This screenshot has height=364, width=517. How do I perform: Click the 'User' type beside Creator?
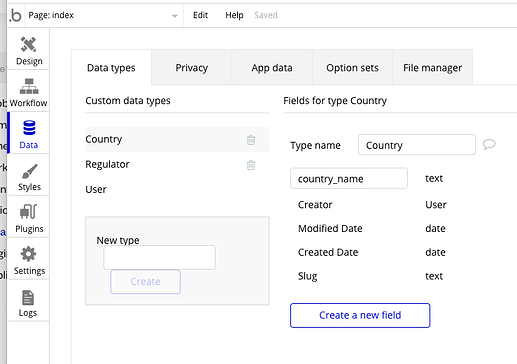(x=436, y=205)
